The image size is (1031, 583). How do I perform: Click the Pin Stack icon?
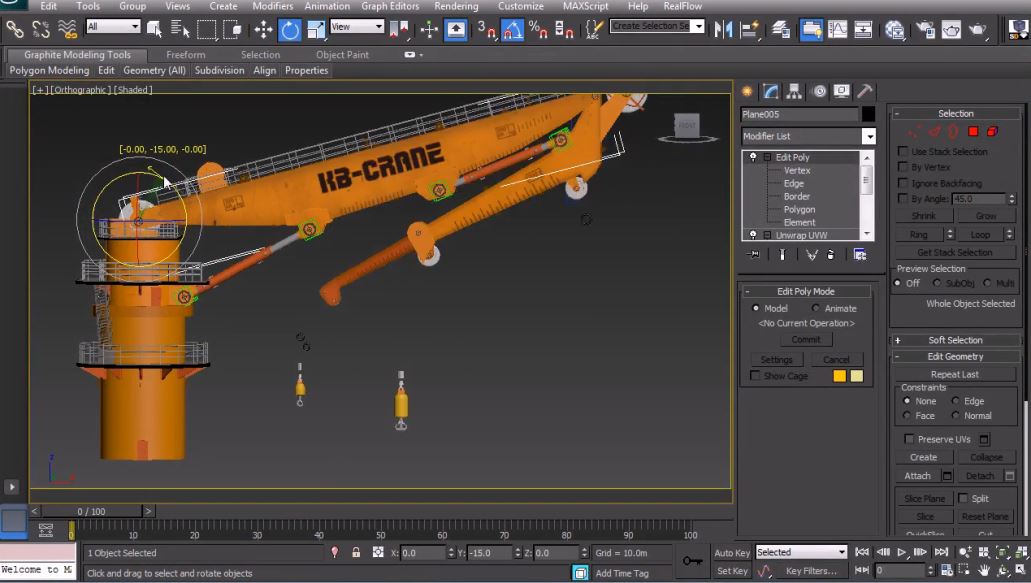pyautogui.click(x=754, y=254)
